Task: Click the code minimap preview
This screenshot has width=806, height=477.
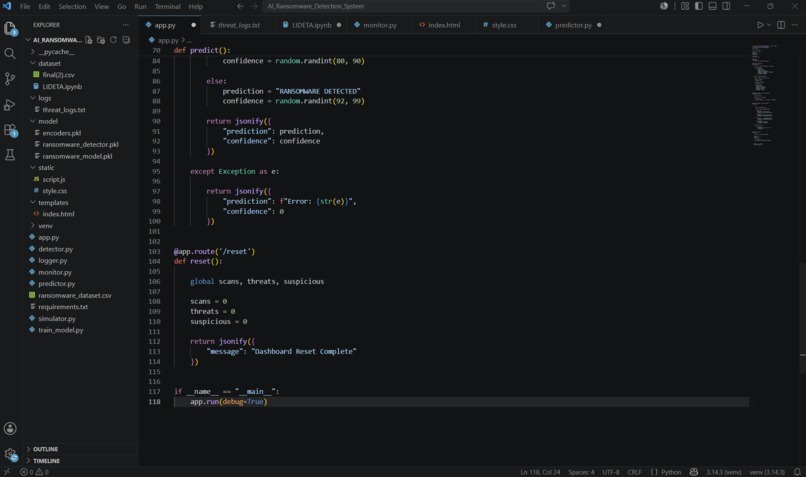Action: 764,96
